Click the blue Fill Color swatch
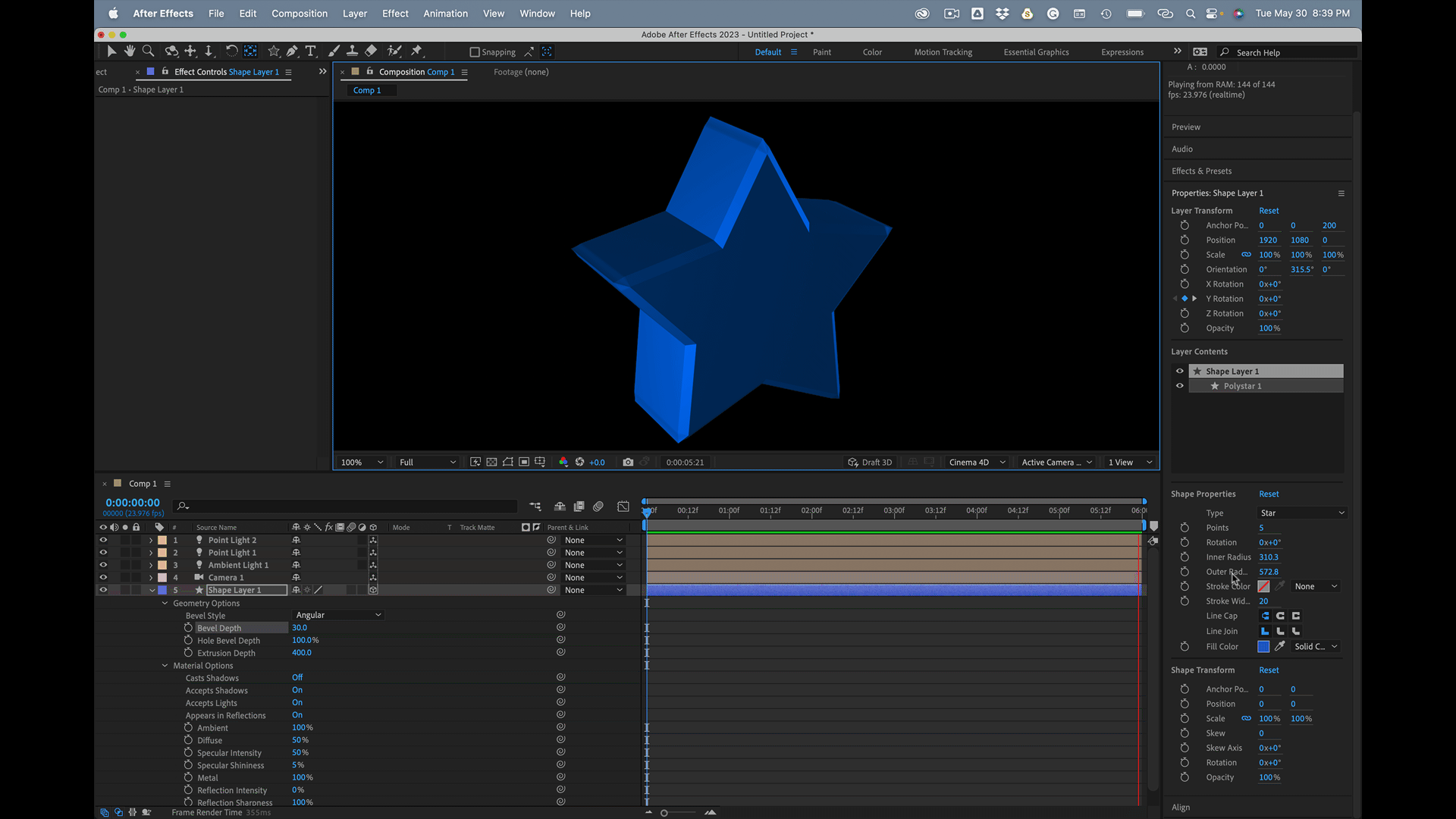 click(1263, 647)
